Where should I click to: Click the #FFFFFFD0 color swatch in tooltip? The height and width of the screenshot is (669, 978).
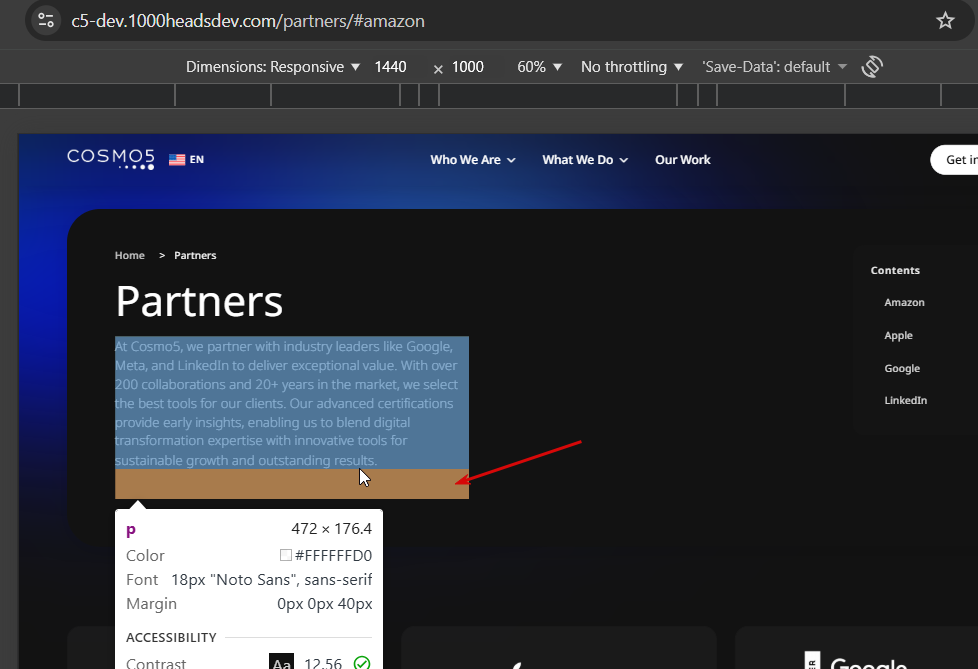[x=286, y=555]
